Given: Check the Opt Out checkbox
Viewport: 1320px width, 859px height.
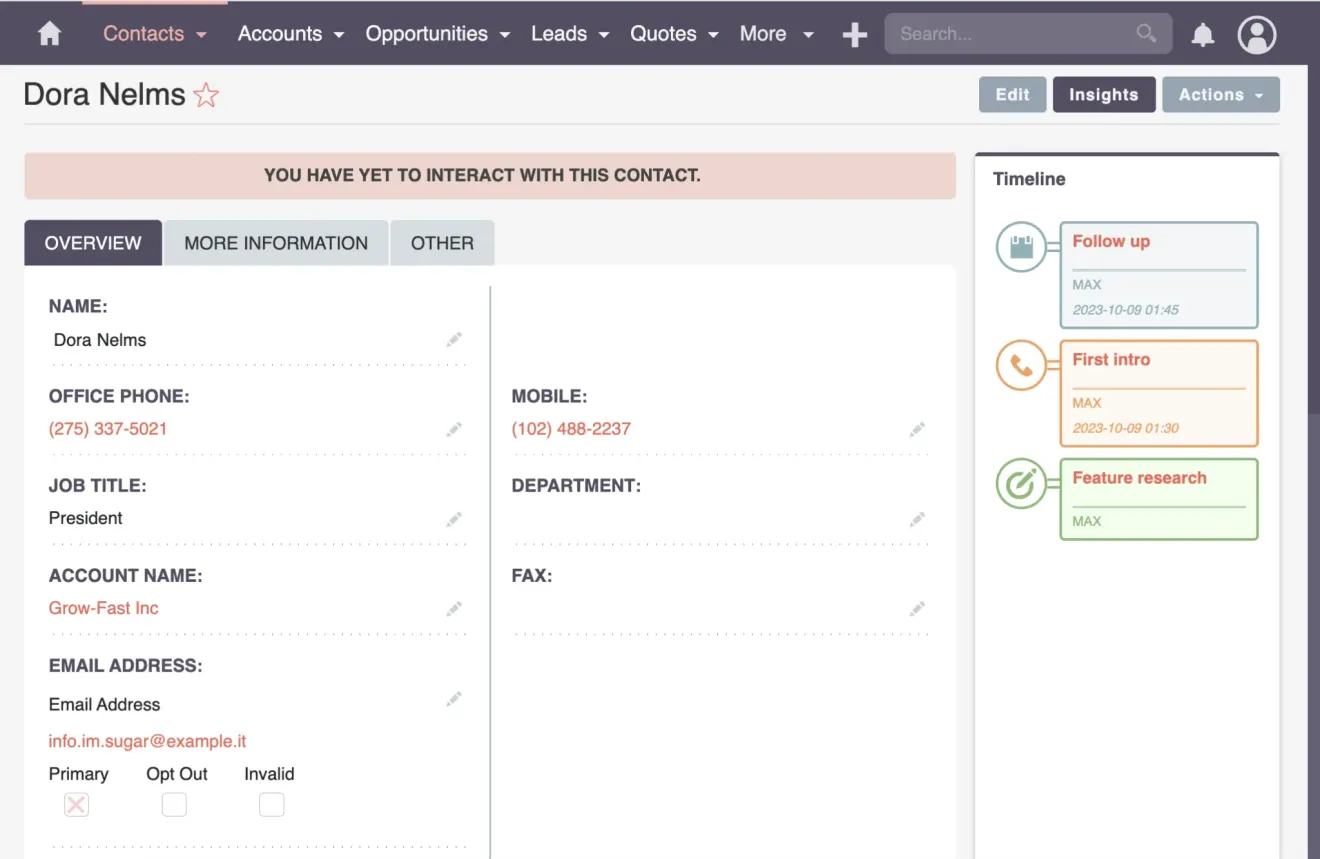Looking at the screenshot, I should (x=174, y=804).
